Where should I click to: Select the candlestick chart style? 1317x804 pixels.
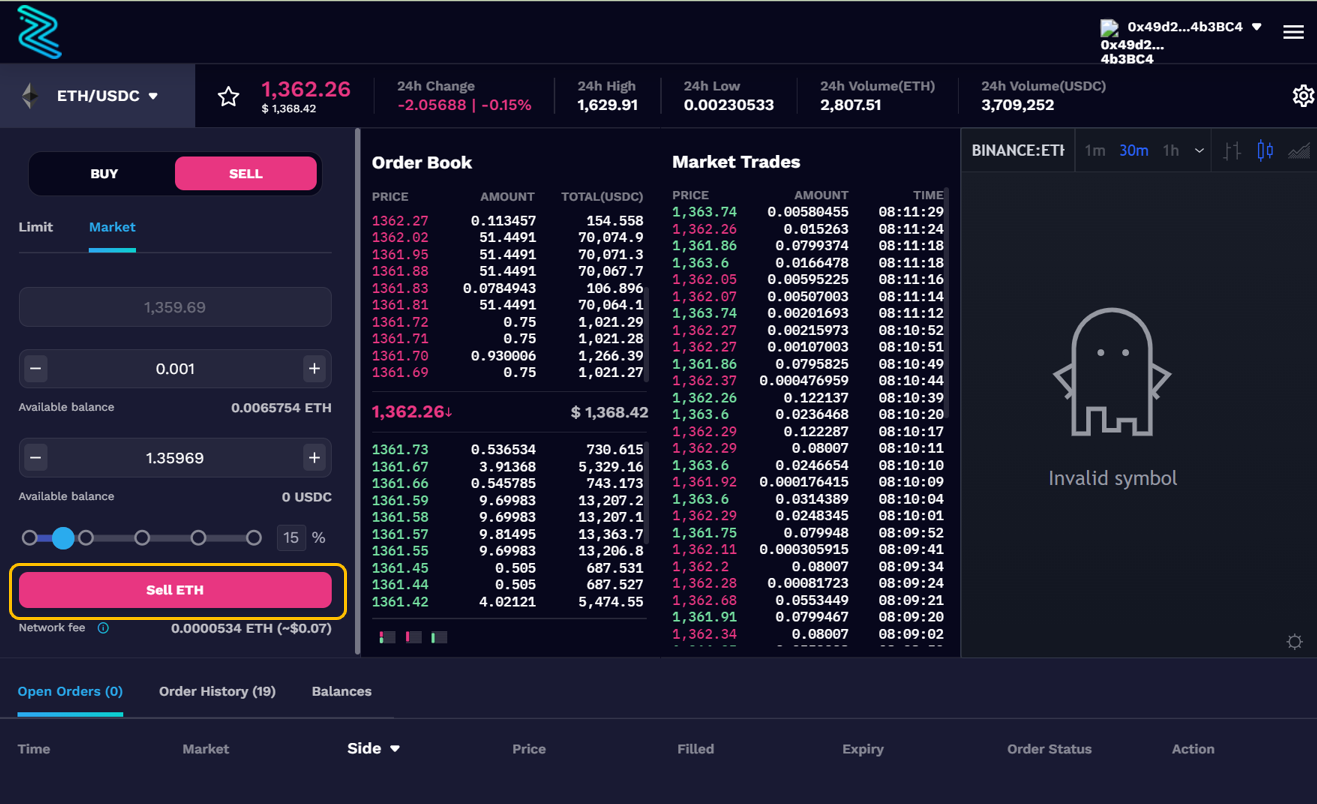tap(1265, 151)
